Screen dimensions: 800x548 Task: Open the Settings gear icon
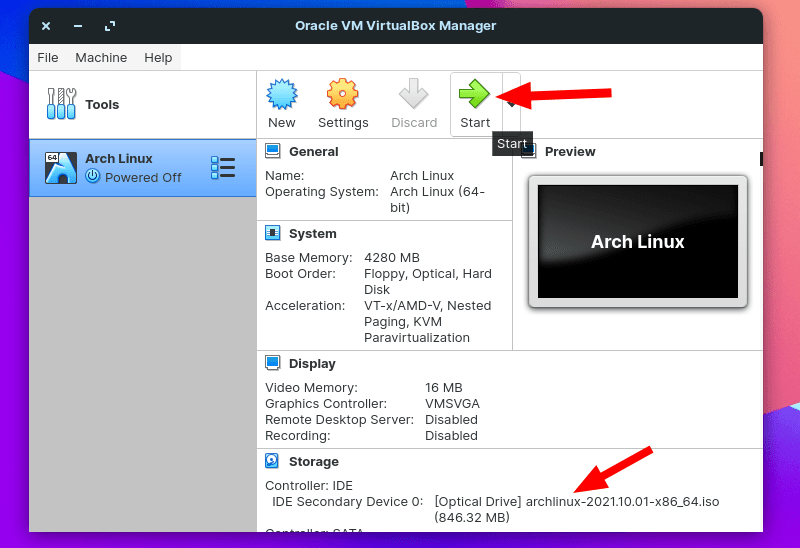click(x=343, y=95)
